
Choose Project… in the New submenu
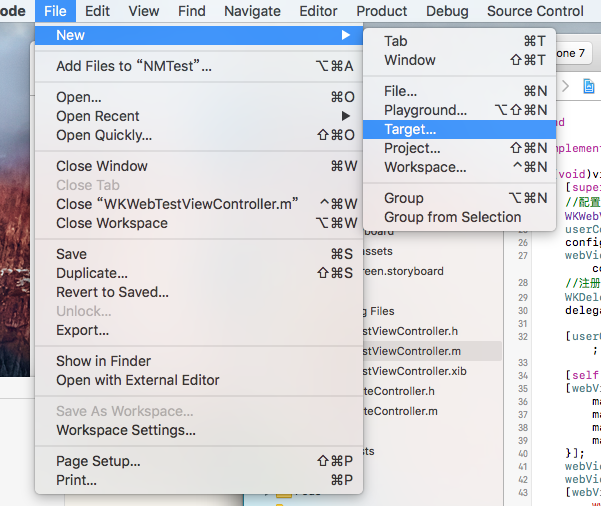(412, 148)
